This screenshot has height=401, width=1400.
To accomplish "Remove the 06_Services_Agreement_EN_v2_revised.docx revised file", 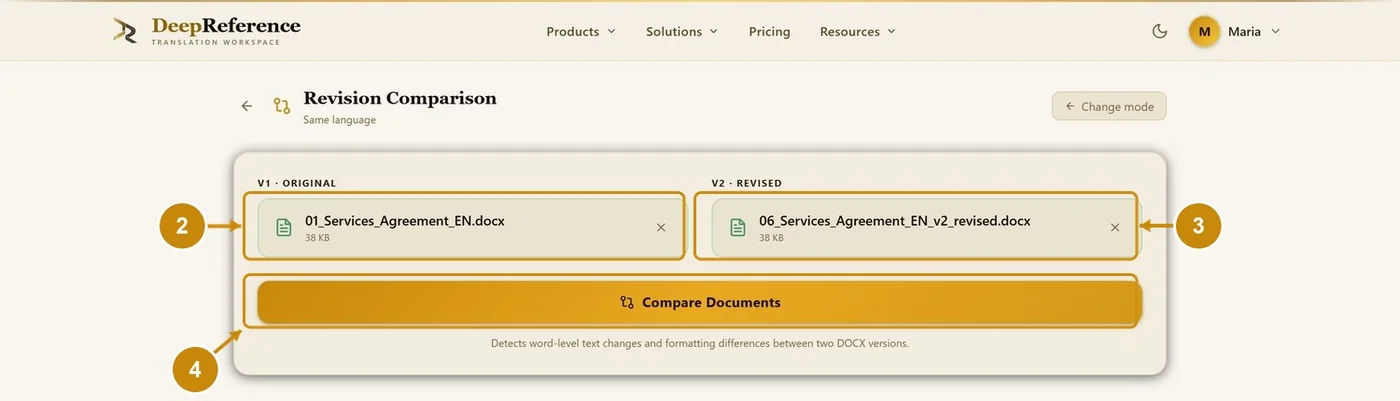I will (1115, 227).
